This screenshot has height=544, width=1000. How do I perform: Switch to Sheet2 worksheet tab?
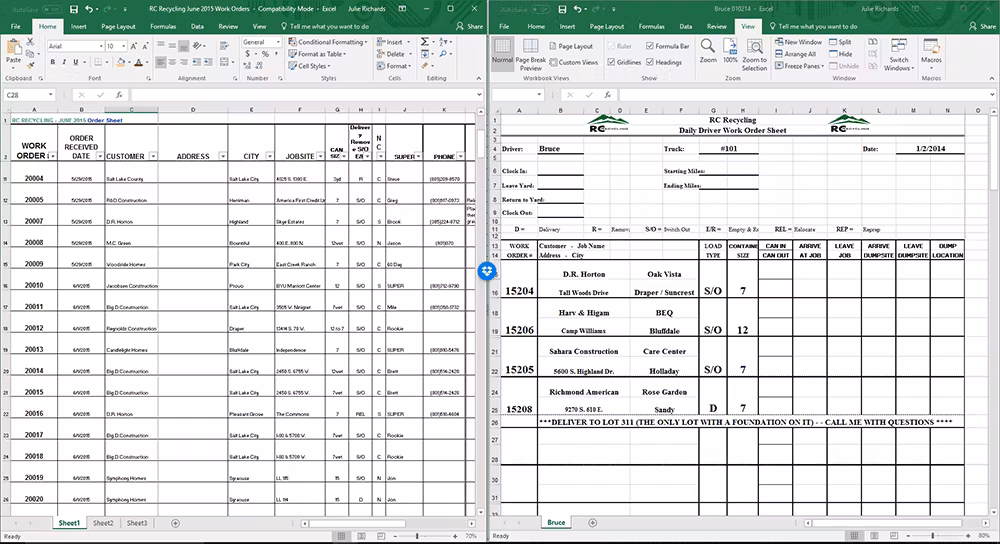(103, 523)
